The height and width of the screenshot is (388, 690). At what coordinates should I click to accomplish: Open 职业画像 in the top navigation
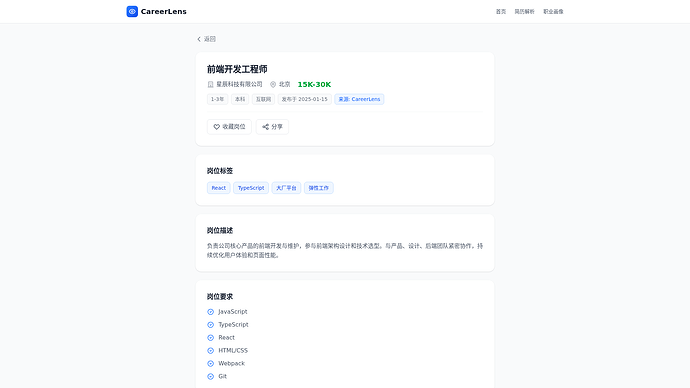tap(553, 11)
